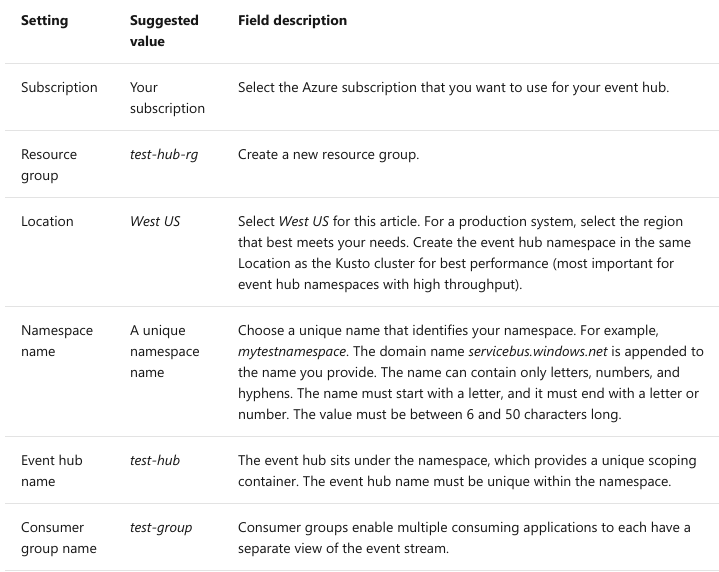Click the "Field description" column header
Viewport: 719px width, 572px height.
click(x=292, y=21)
